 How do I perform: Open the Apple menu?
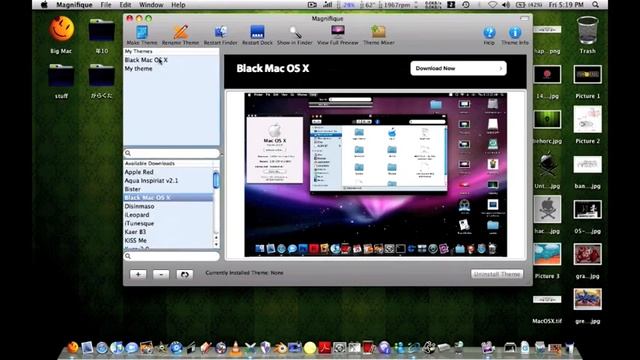click(44, 5)
